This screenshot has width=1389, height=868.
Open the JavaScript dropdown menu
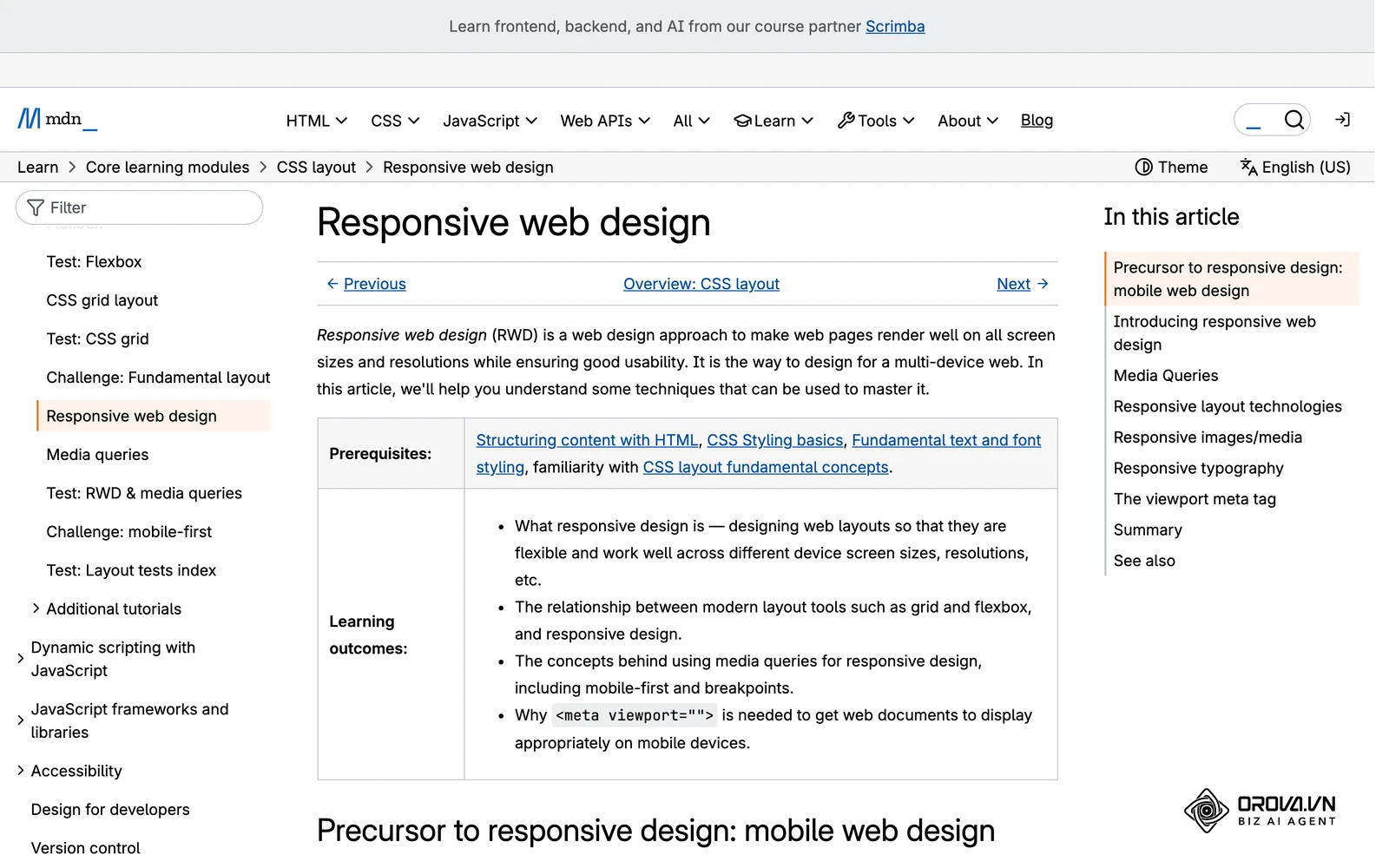490,121
